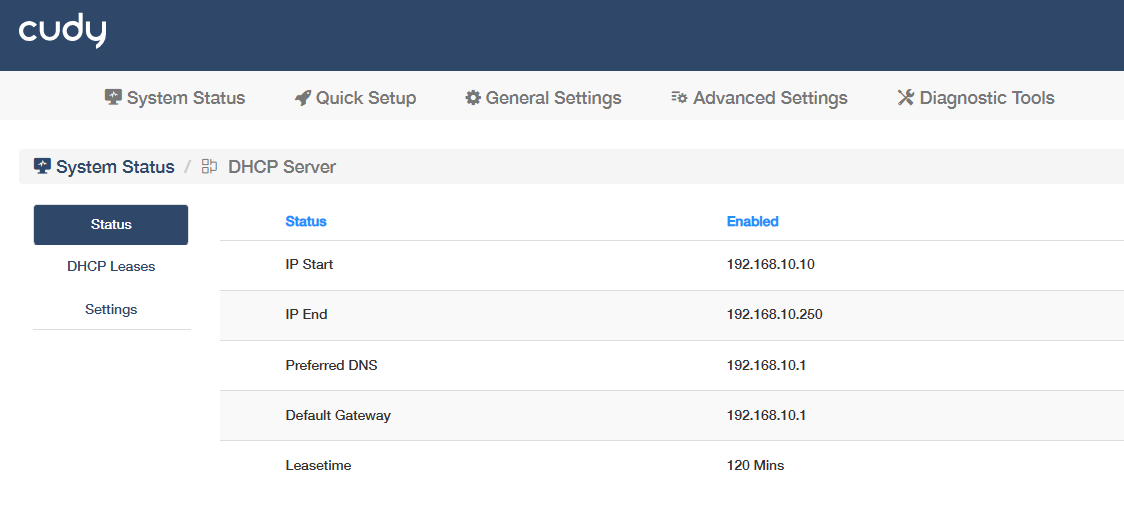Click the wrench icon for Diagnostic Tools
This screenshot has width=1124, height=525.
tap(906, 98)
